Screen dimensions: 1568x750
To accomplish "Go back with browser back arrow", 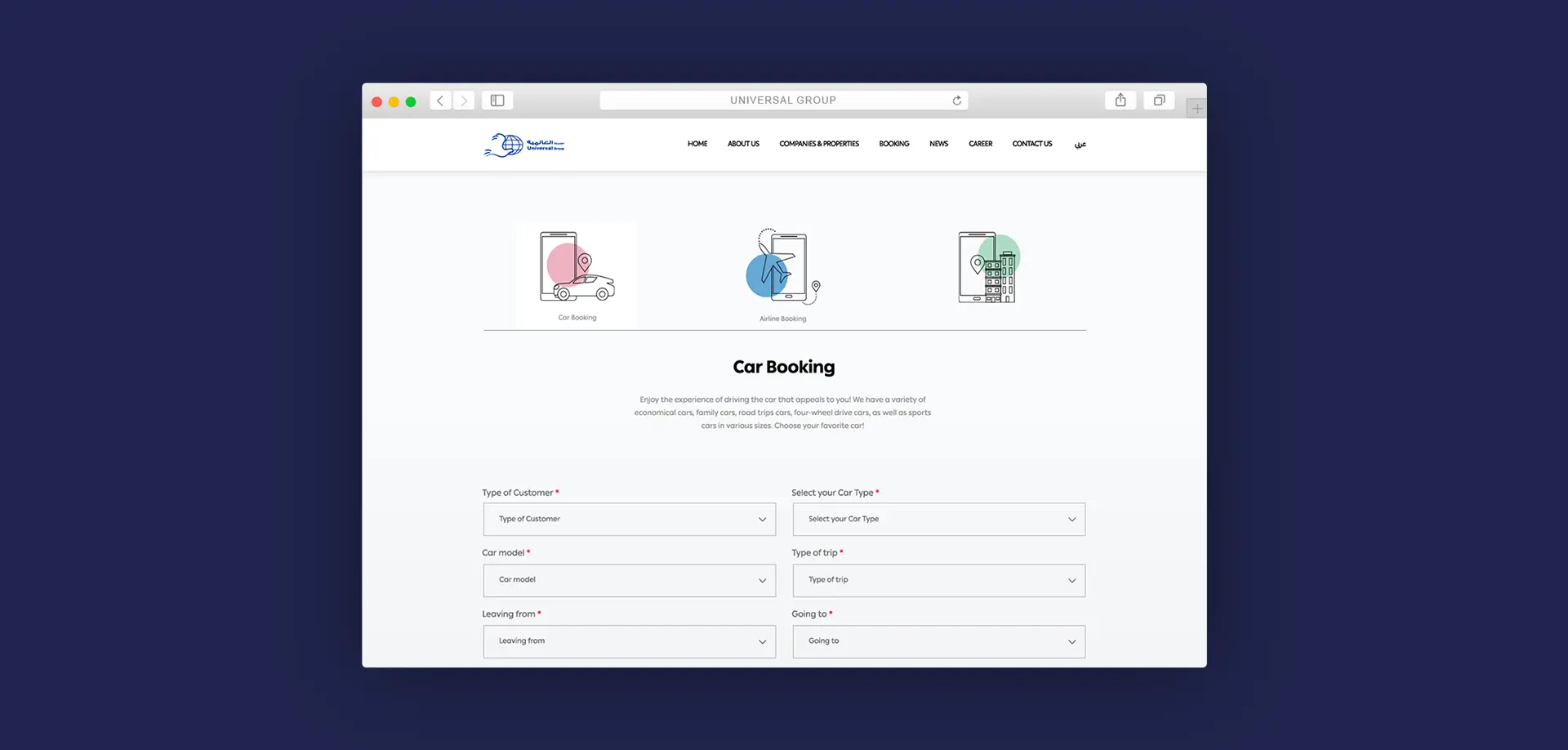I will (x=440, y=100).
